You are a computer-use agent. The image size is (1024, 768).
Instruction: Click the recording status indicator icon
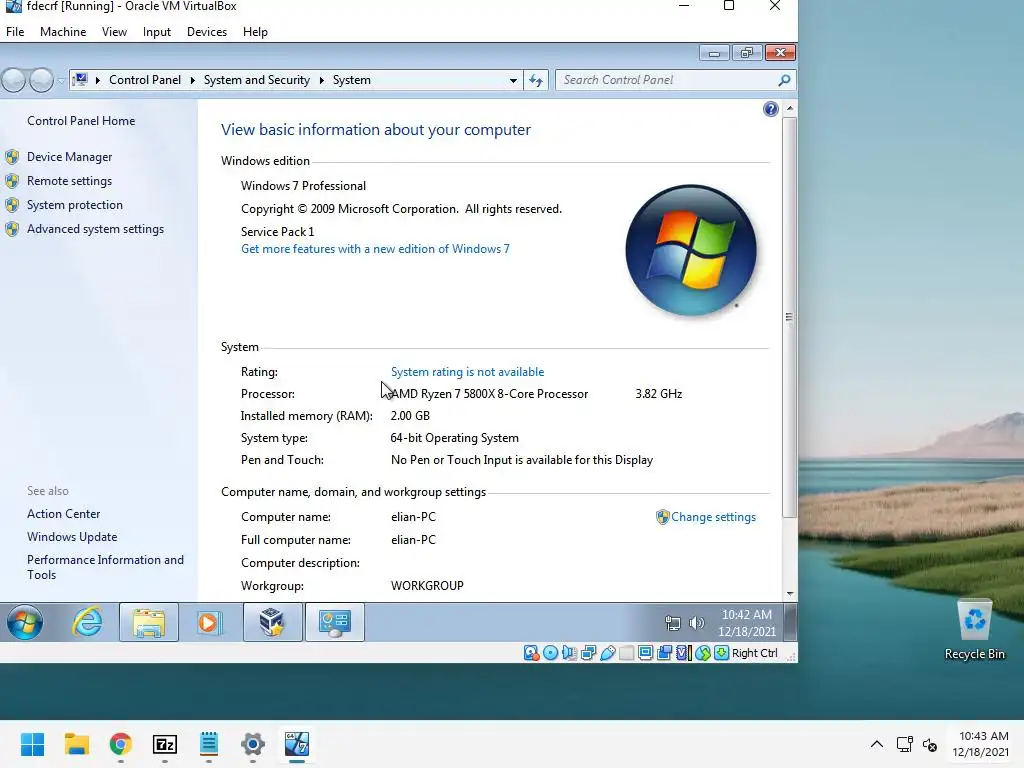click(664, 652)
